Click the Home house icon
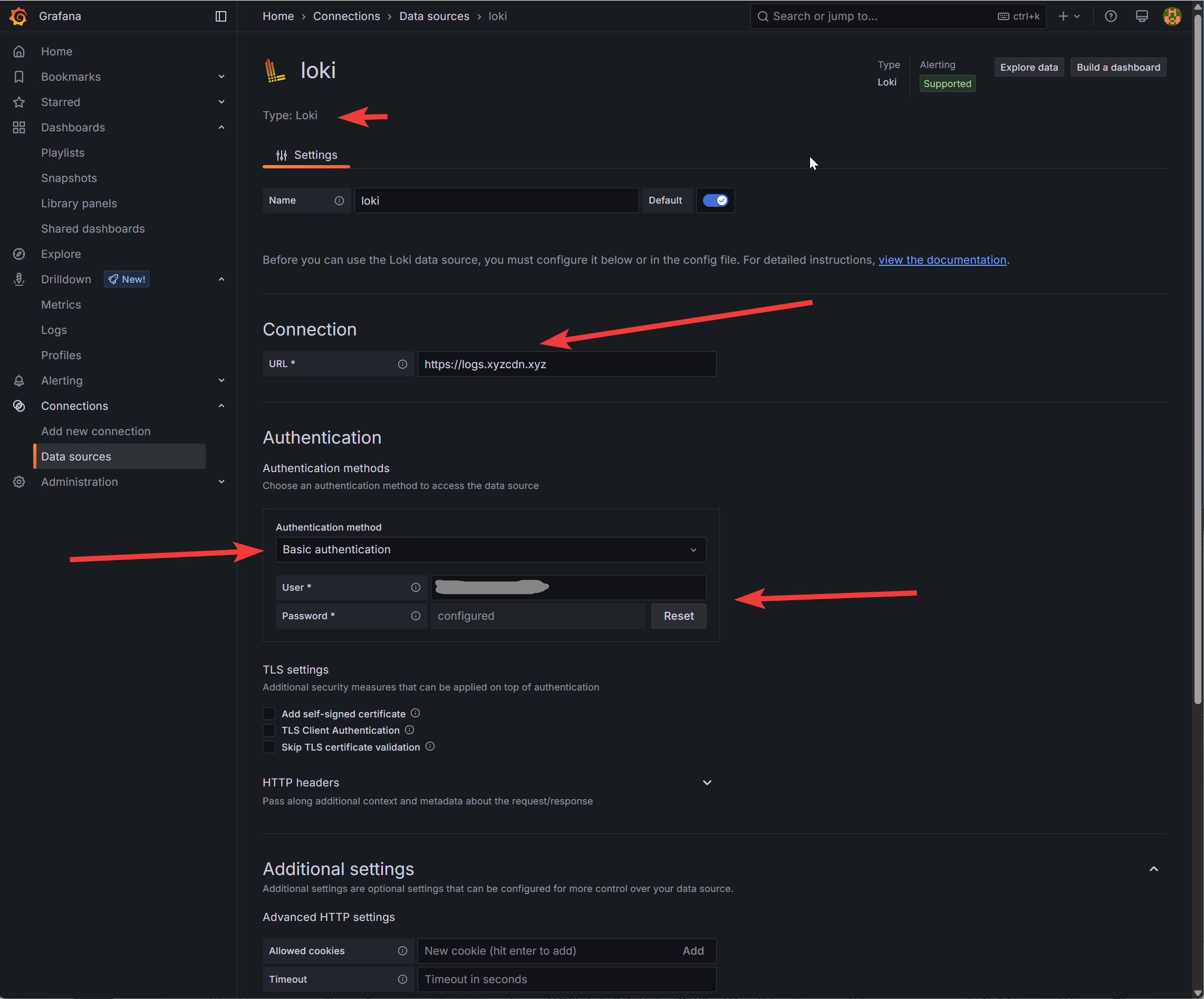The image size is (1204, 999). (x=19, y=52)
